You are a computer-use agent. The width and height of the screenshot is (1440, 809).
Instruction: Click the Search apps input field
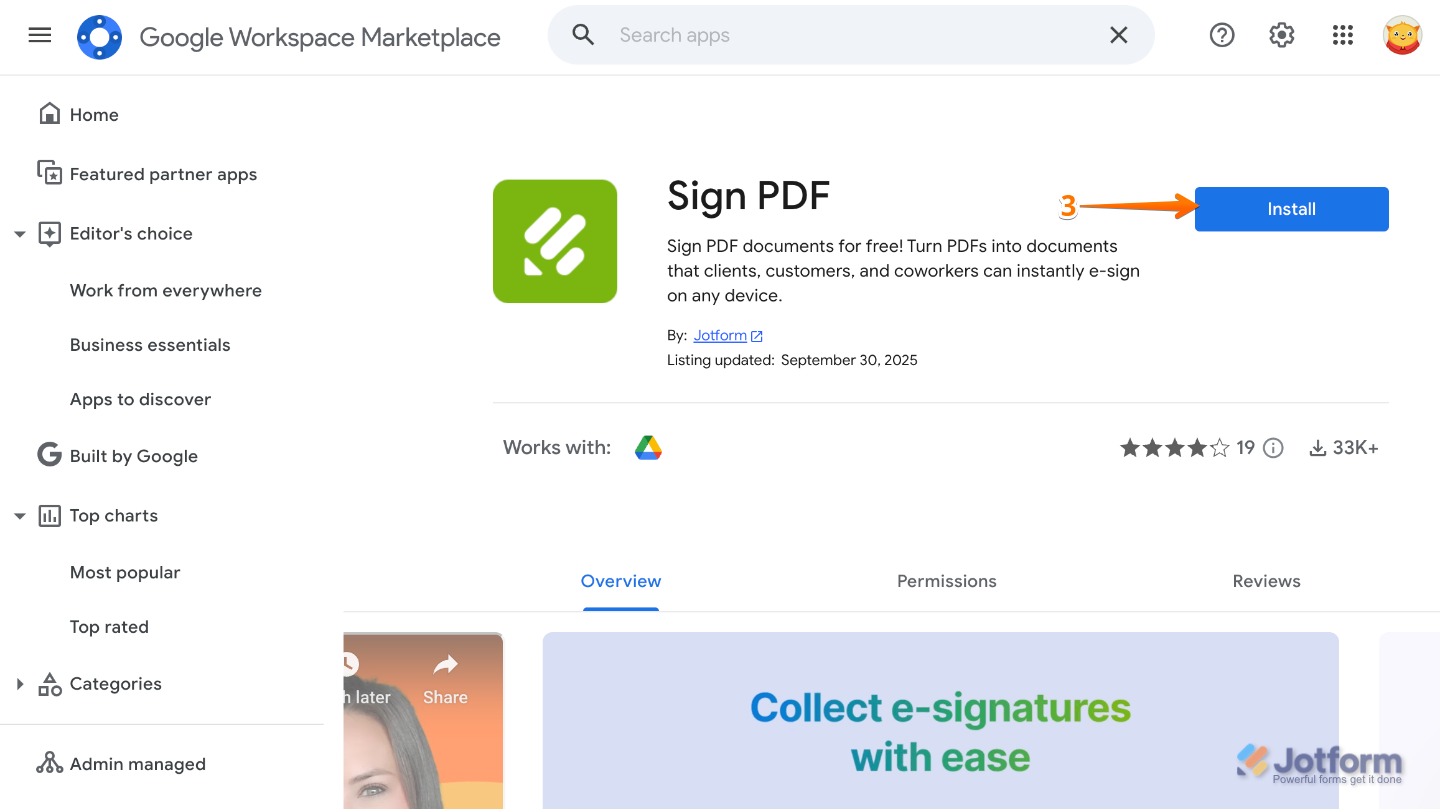(850, 34)
